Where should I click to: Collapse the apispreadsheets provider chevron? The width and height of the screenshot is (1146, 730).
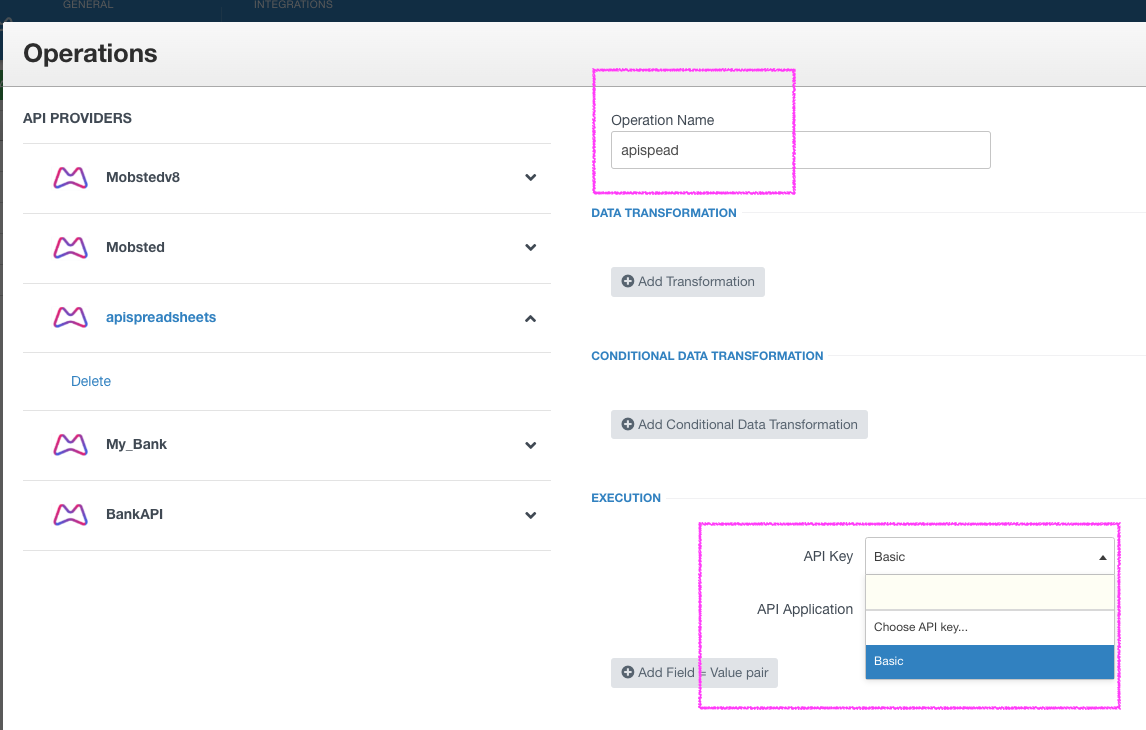[x=531, y=319]
